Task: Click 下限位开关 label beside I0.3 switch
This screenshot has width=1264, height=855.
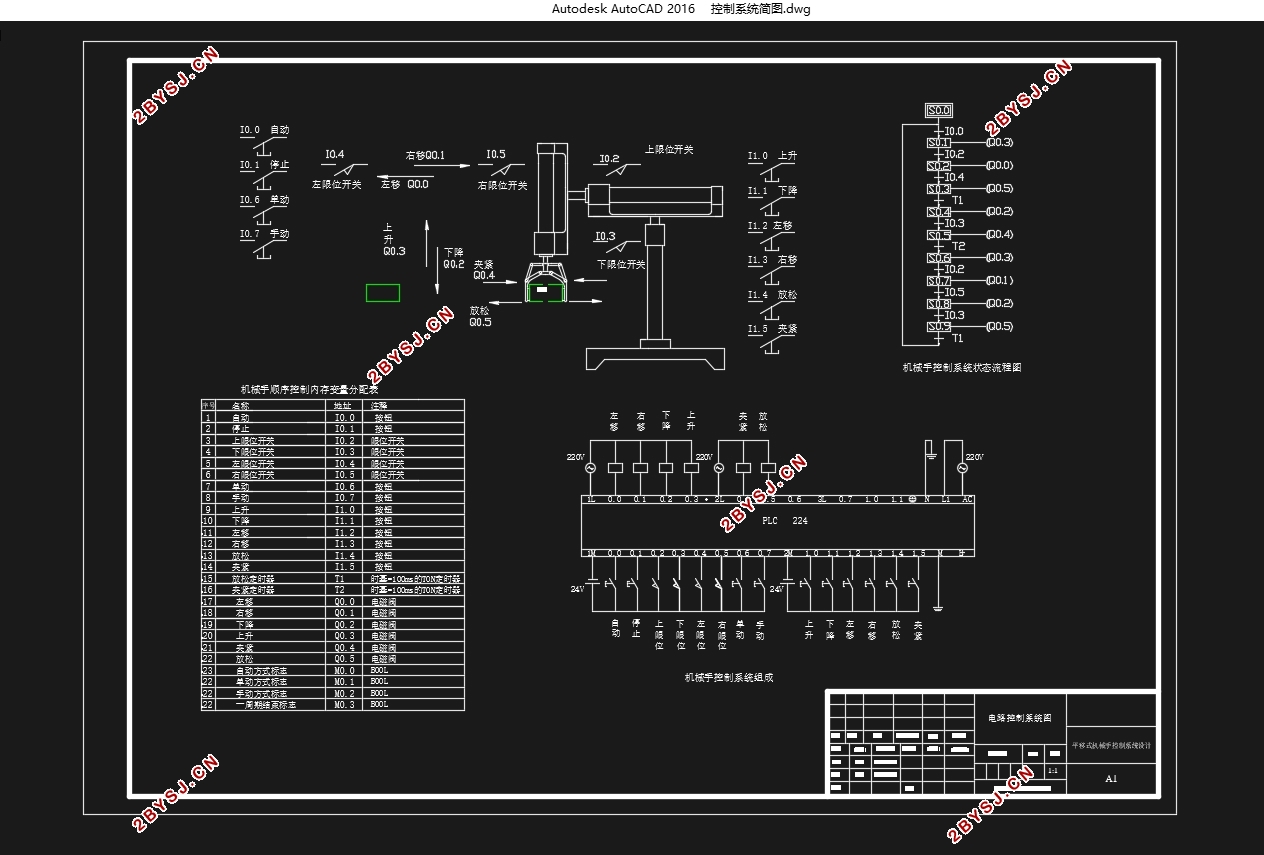Action: tap(621, 265)
